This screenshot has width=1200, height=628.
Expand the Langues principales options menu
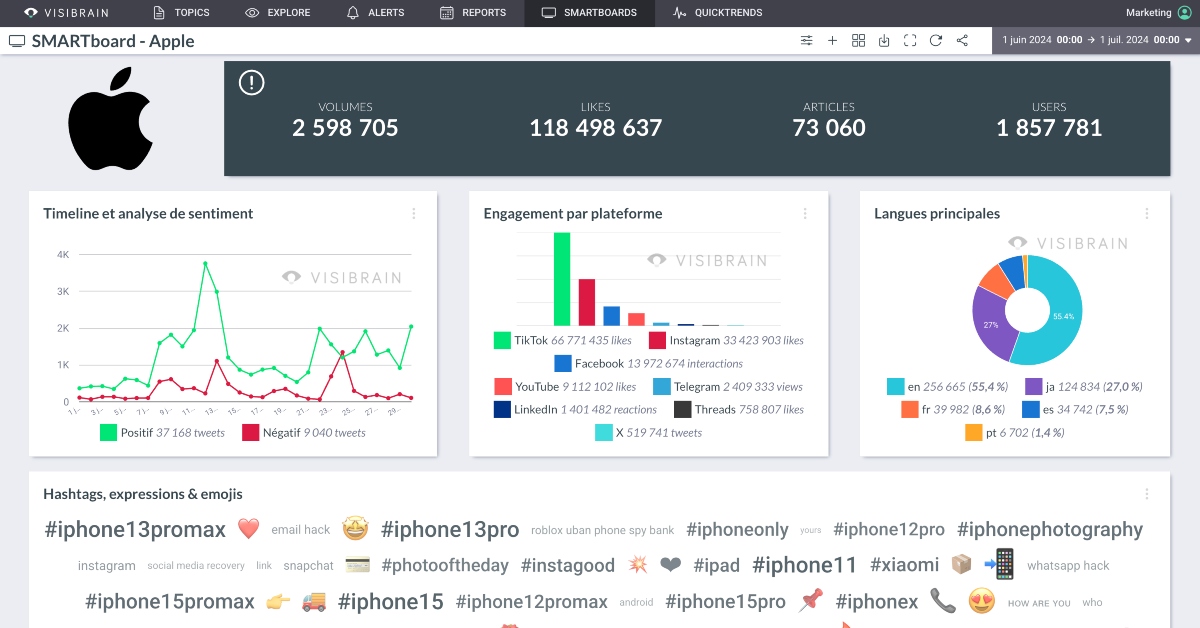[1147, 214]
